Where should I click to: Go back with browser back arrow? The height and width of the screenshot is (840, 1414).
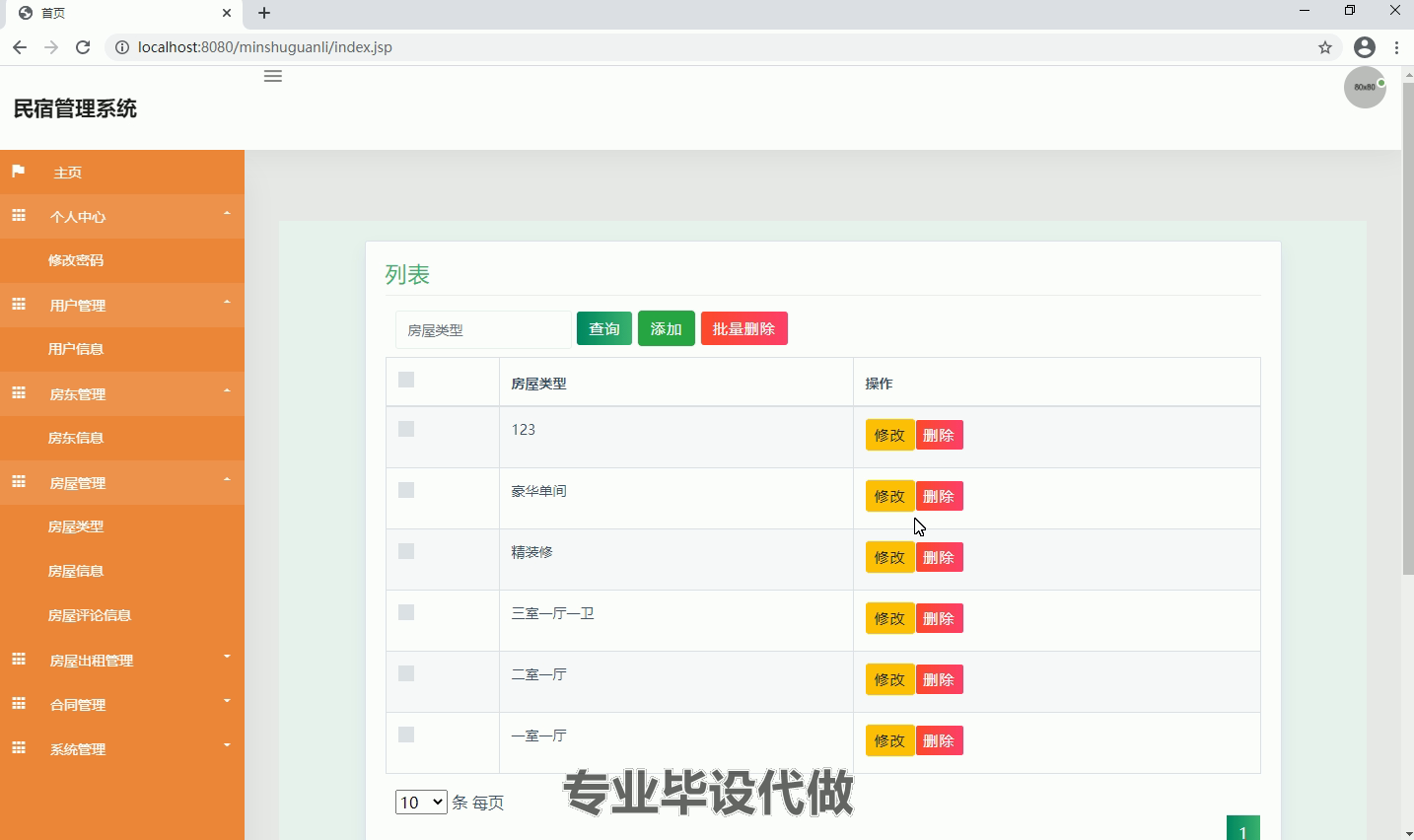20,47
